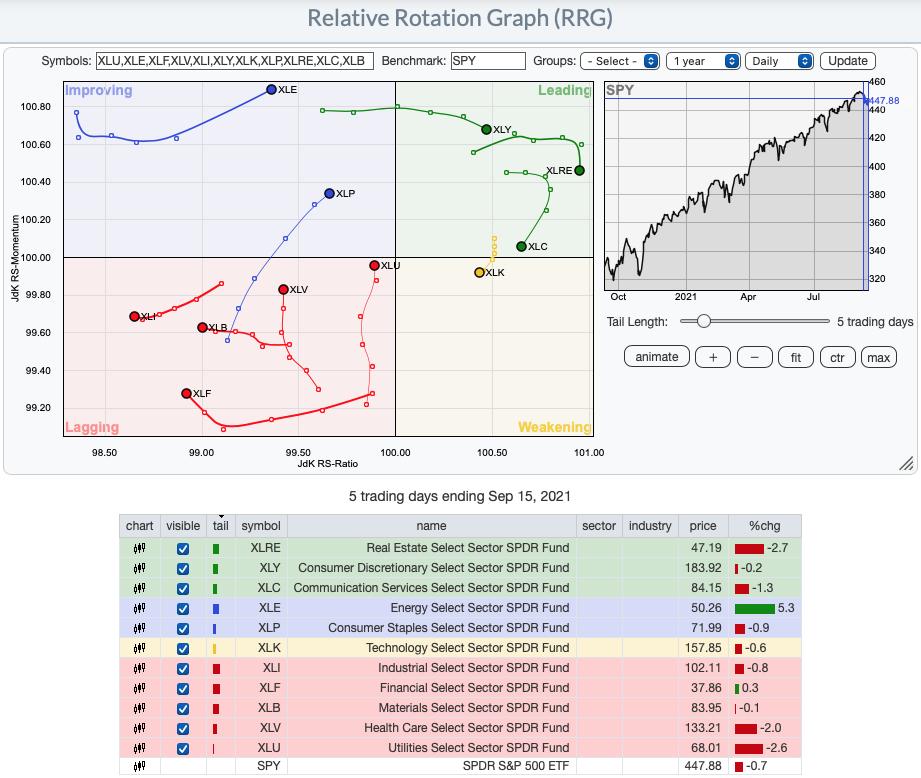Uncheck visibility for XLF
Viewport: 921px width, 778px height.
(x=183, y=688)
